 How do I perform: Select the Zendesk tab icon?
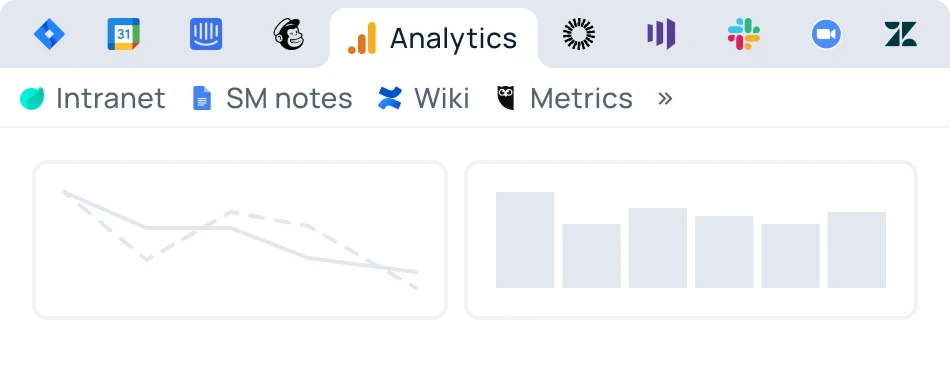coord(901,34)
